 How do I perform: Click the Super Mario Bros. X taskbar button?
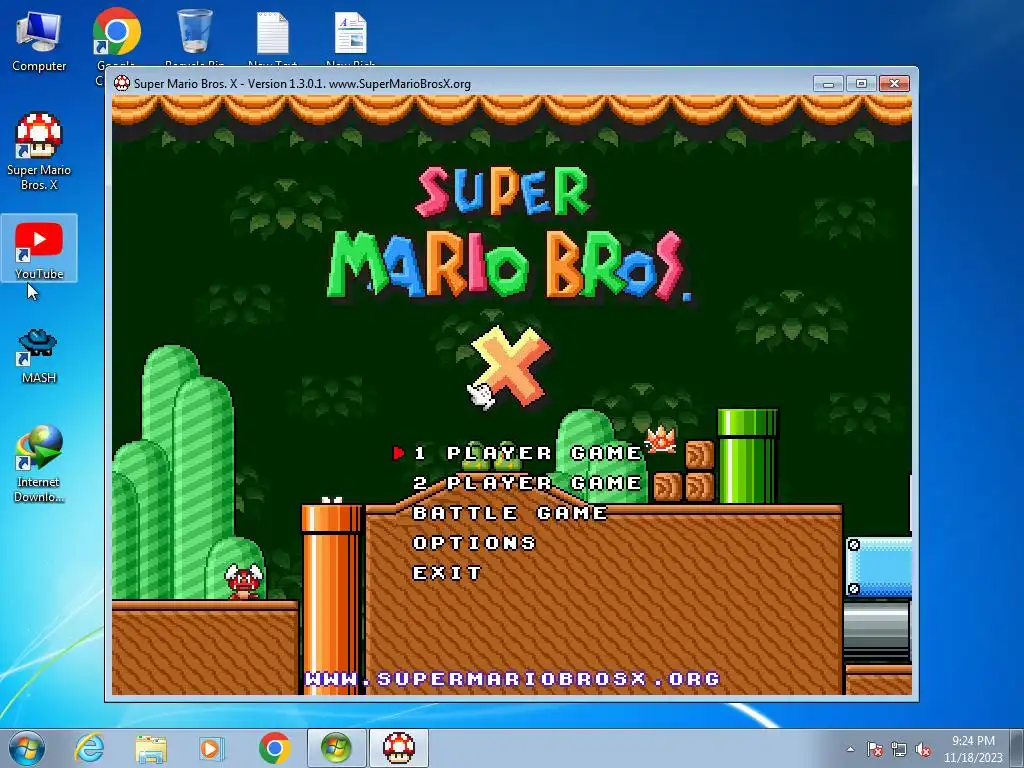(399, 748)
